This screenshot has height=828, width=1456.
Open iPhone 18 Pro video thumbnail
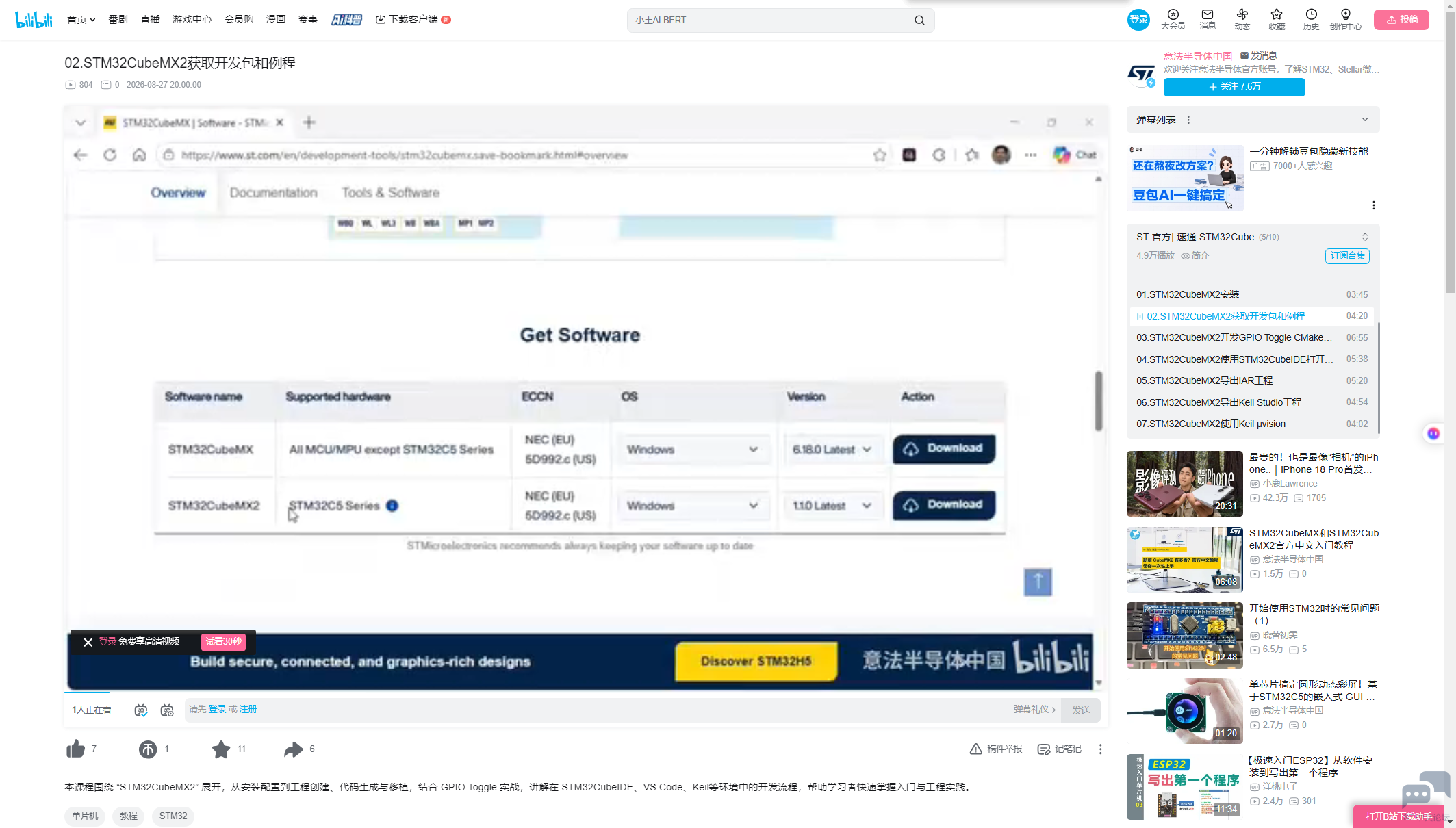tap(1184, 484)
